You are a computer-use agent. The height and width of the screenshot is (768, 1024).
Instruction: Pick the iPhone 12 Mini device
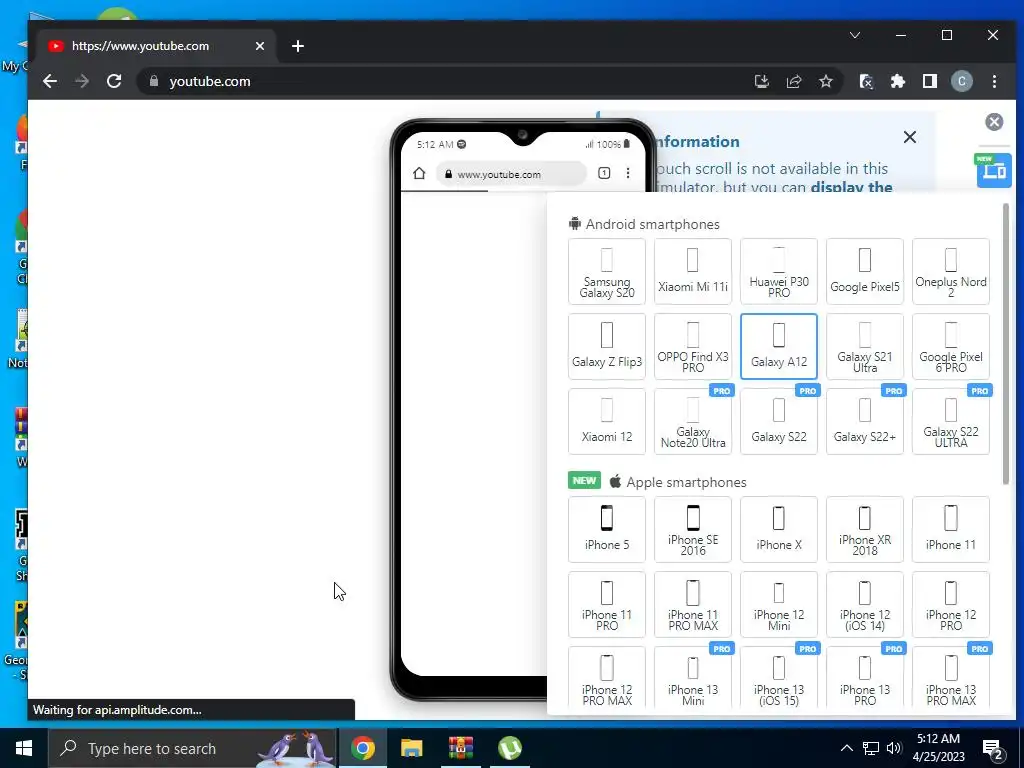pos(778,604)
